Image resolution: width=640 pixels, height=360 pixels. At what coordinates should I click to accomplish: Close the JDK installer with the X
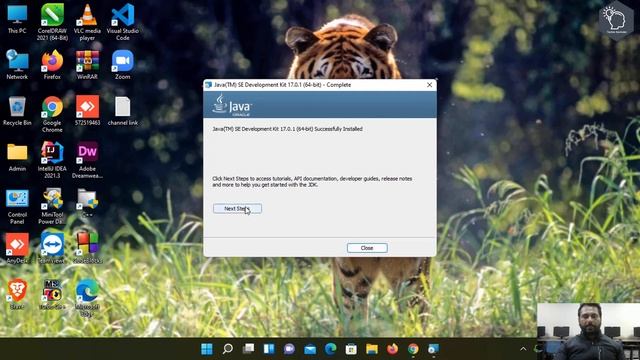[x=429, y=85]
